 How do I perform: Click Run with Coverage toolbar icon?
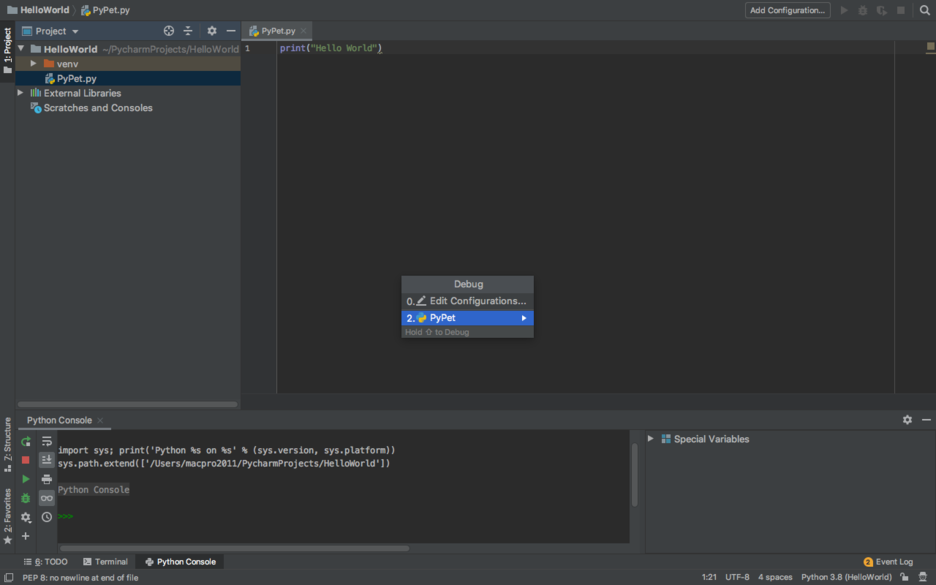[x=882, y=10]
